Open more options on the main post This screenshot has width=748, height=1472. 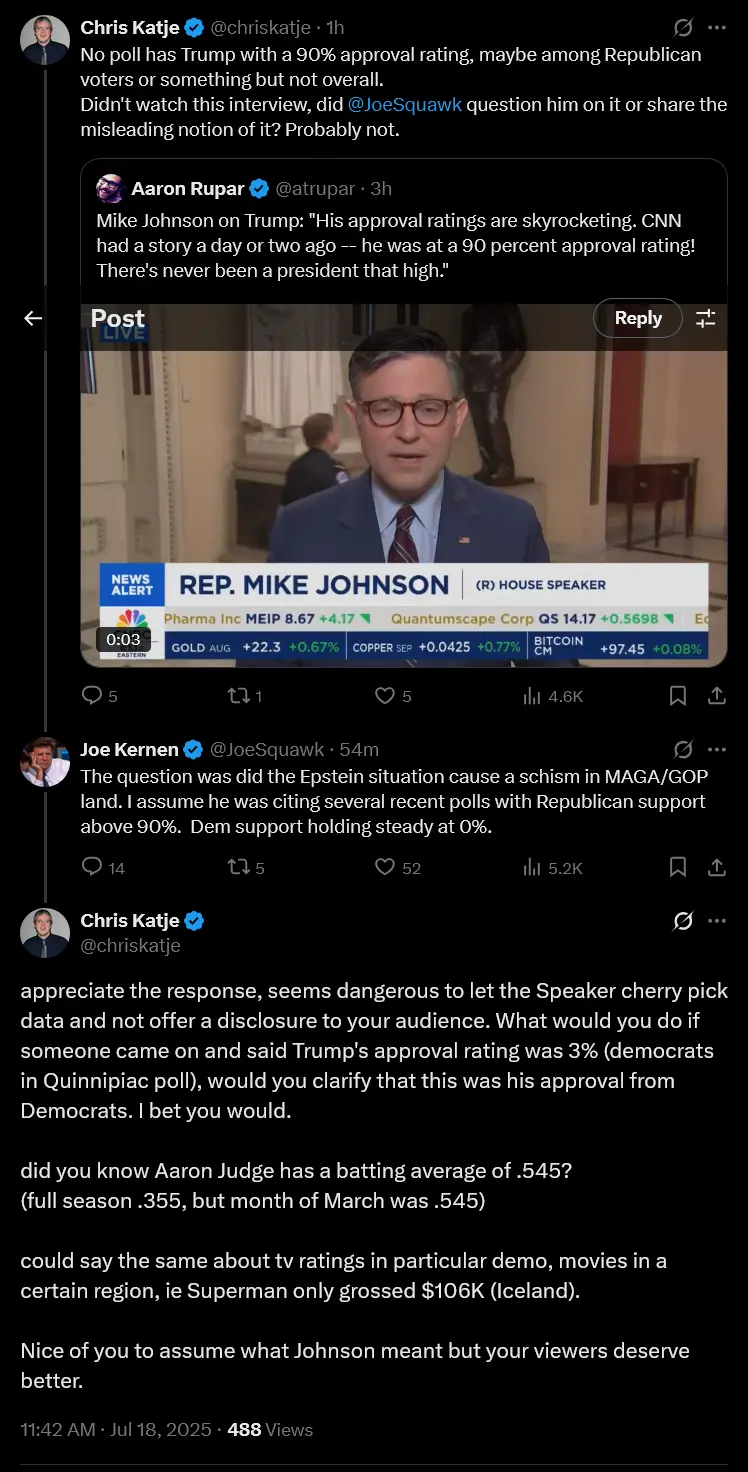(717, 920)
